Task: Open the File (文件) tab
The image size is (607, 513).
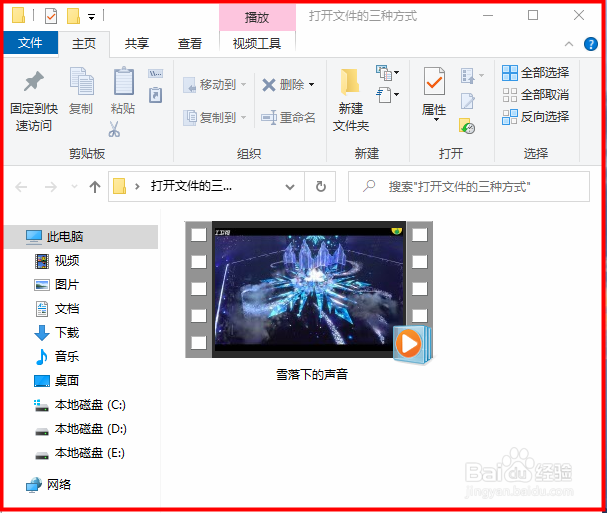Action: (30, 43)
